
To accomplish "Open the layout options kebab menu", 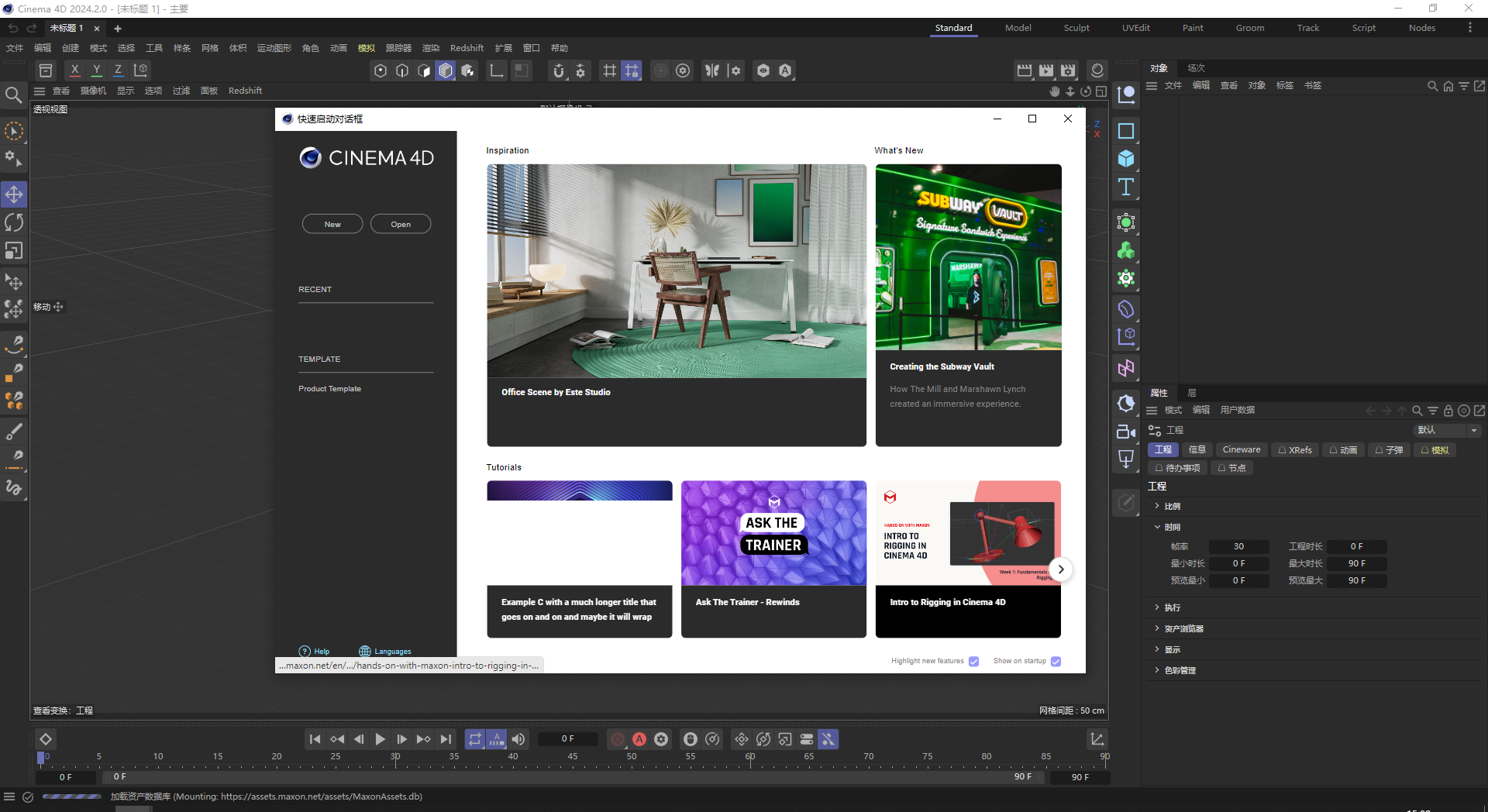I will click(x=1470, y=28).
